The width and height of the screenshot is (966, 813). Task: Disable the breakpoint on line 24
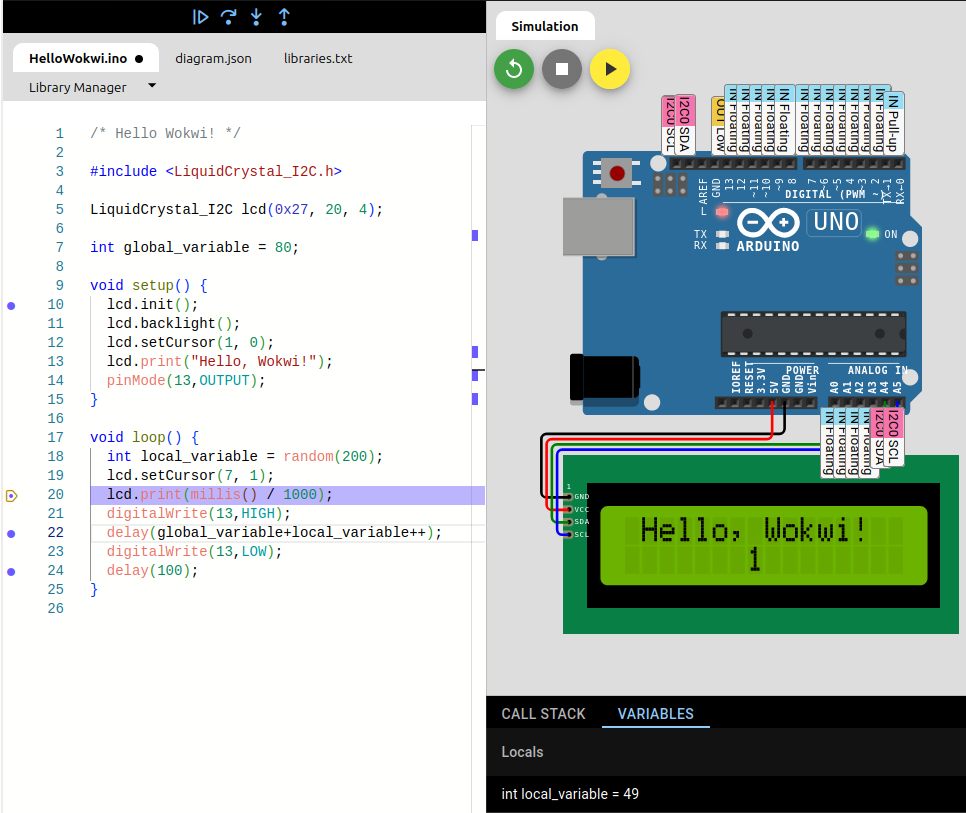pos(11,571)
